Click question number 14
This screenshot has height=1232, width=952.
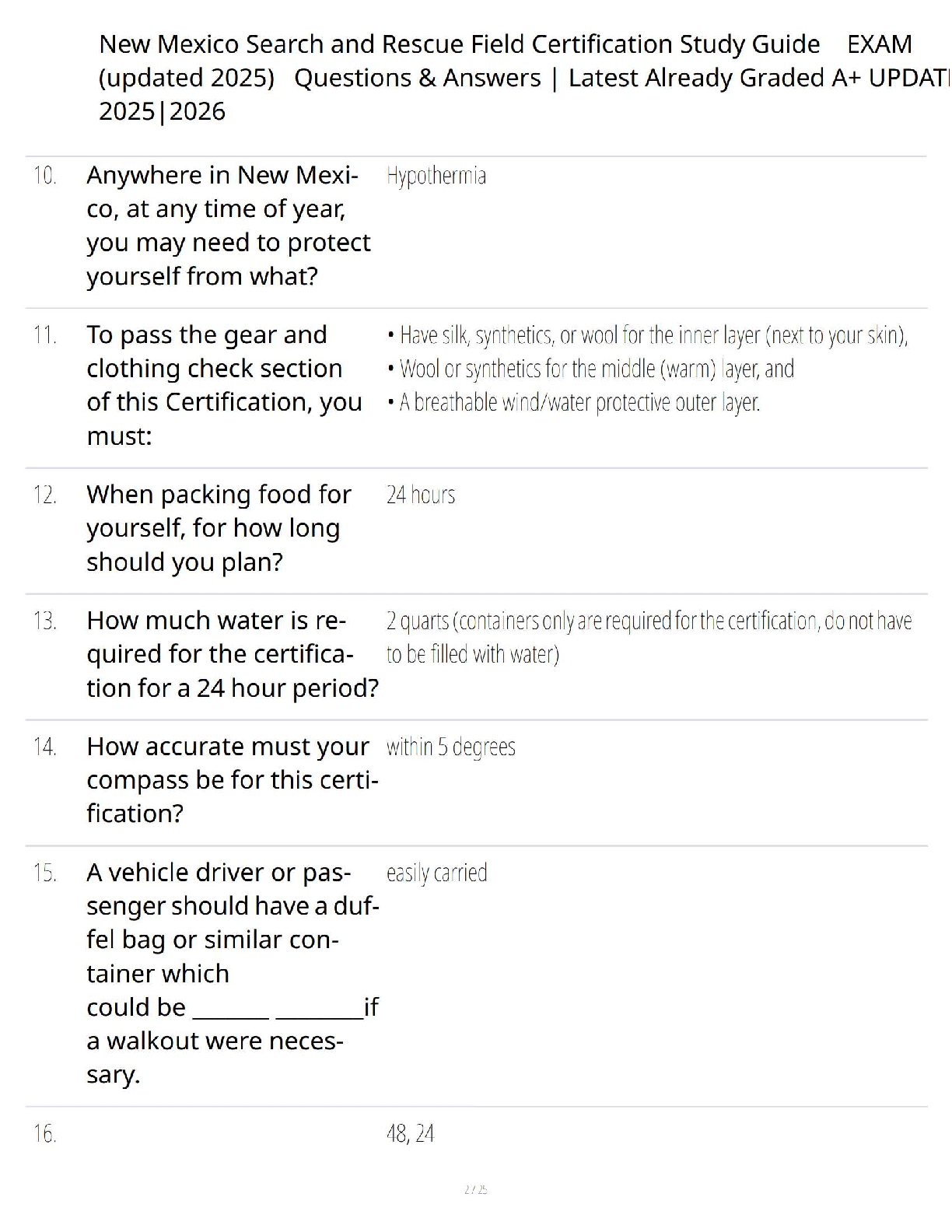click(x=45, y=747)
